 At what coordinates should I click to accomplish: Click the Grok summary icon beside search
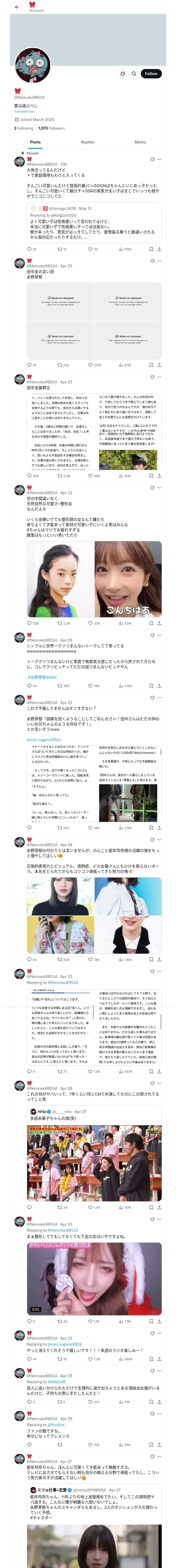(123, 74)
